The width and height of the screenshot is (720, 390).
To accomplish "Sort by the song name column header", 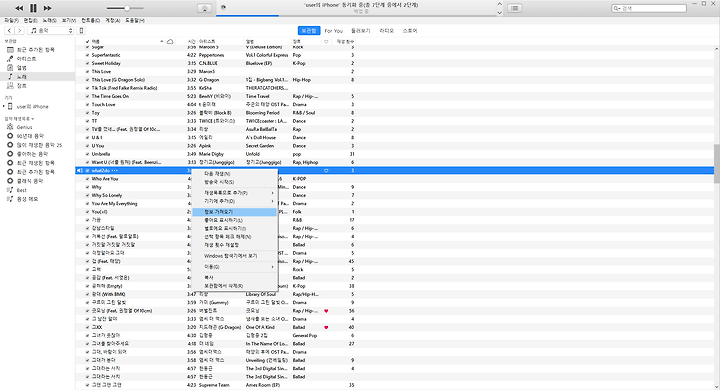I will pos(124,41).
